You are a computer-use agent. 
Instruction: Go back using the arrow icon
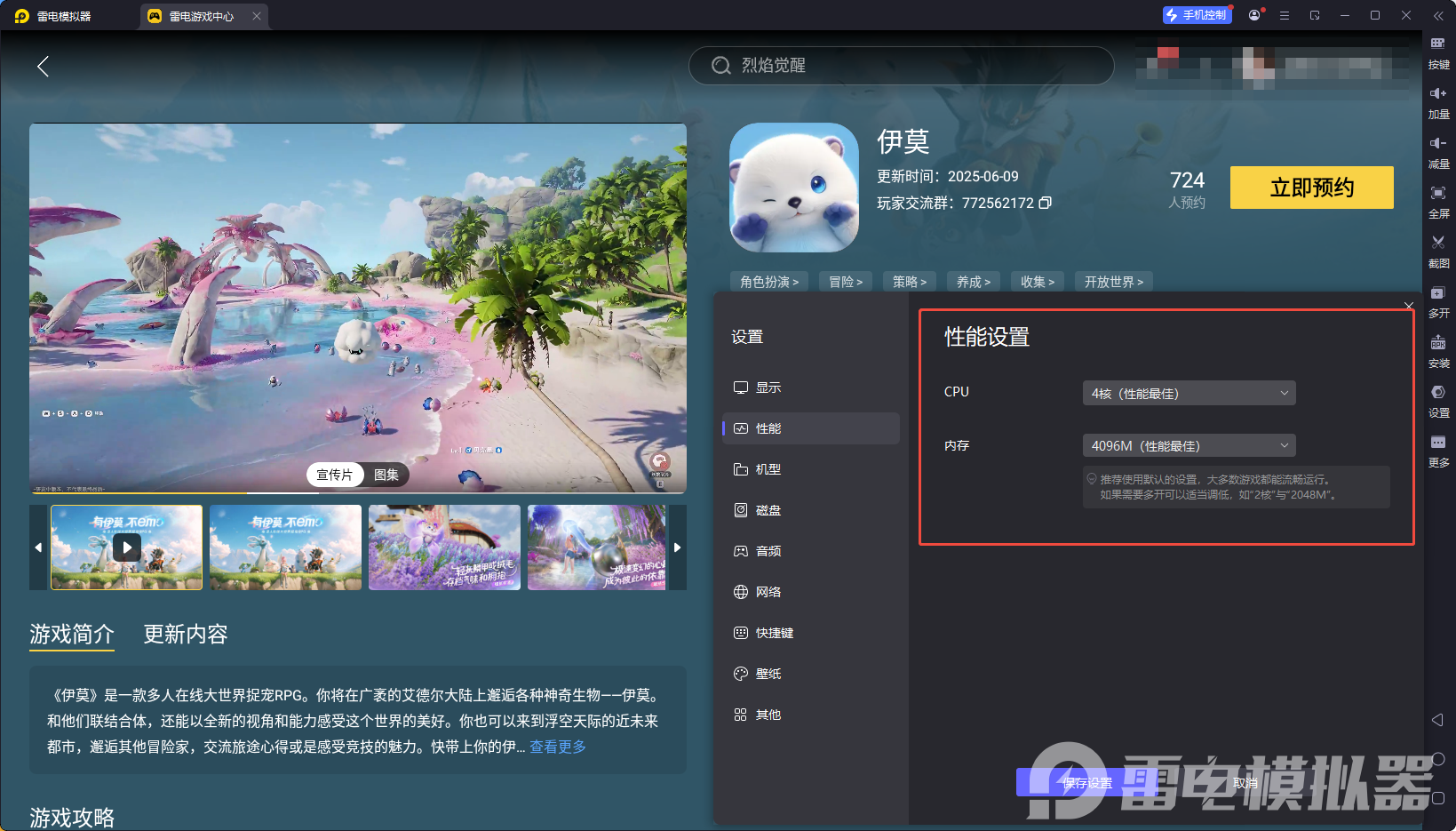tap(43, 66)
